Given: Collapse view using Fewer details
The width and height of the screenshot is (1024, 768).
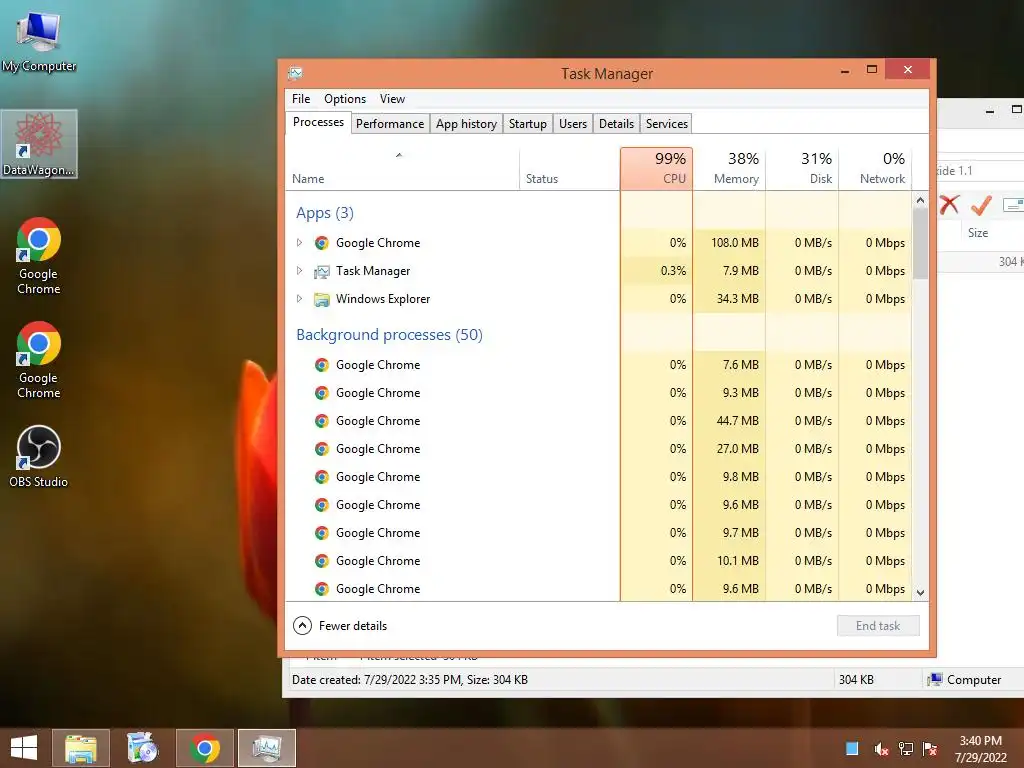Looking at the screenshot, I should click(340, 626).
